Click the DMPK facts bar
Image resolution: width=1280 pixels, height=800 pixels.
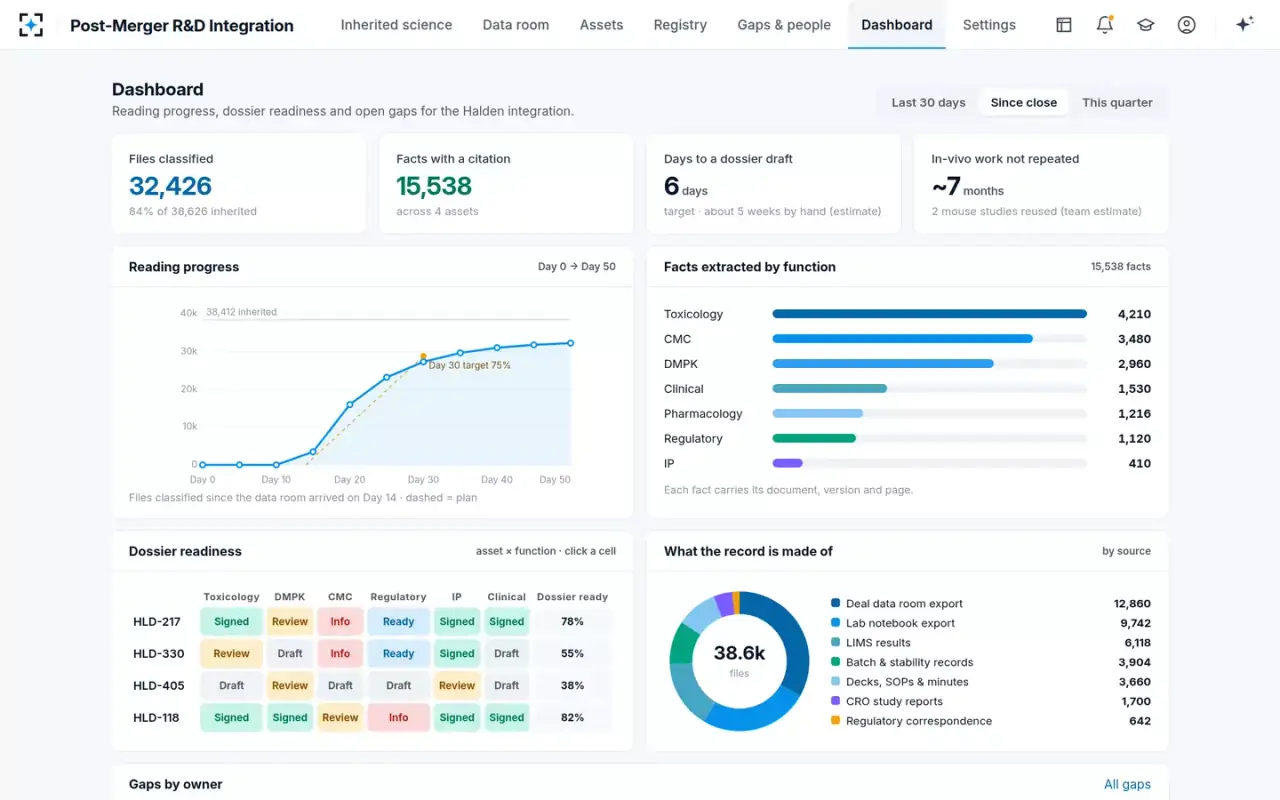[x=883, y=364]
